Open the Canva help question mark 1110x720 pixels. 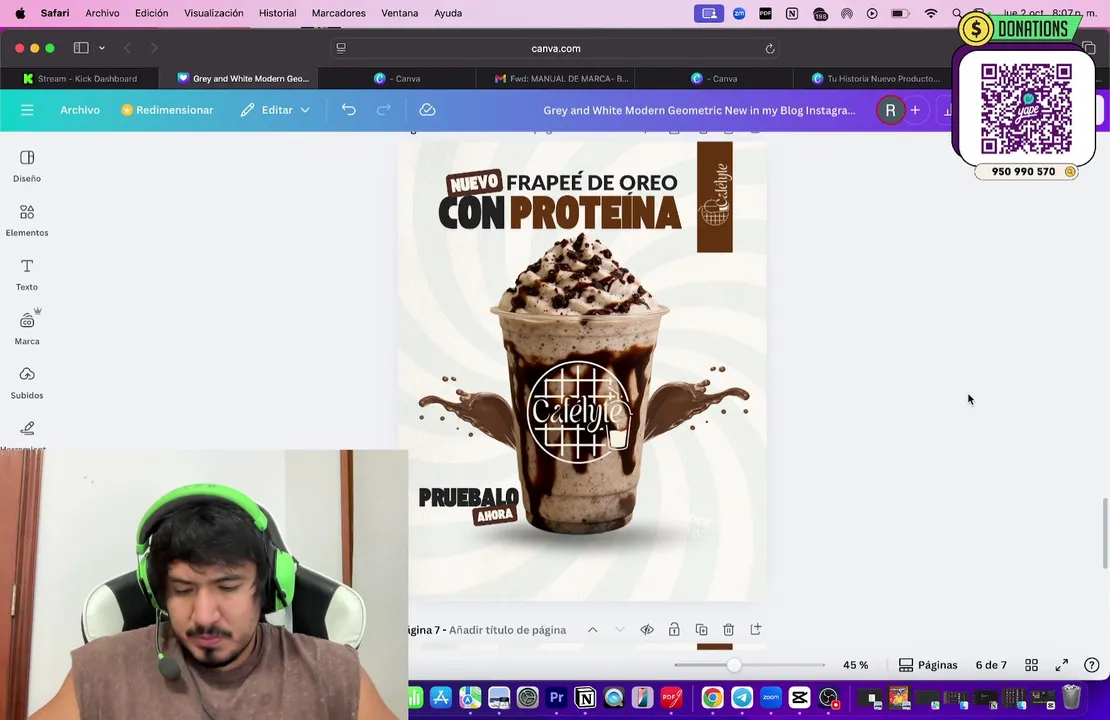(1092, 665)
